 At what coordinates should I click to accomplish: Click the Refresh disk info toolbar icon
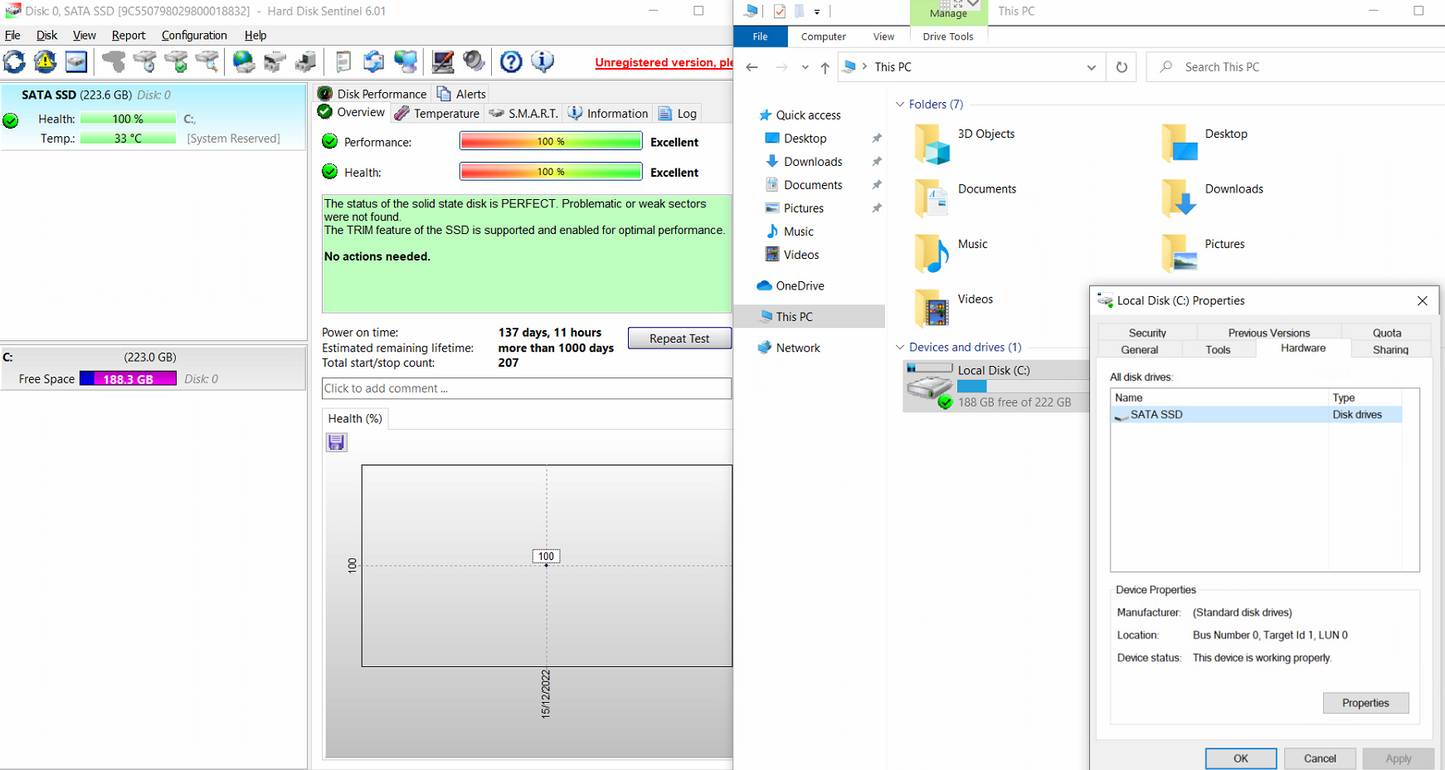tap(14, 62)
